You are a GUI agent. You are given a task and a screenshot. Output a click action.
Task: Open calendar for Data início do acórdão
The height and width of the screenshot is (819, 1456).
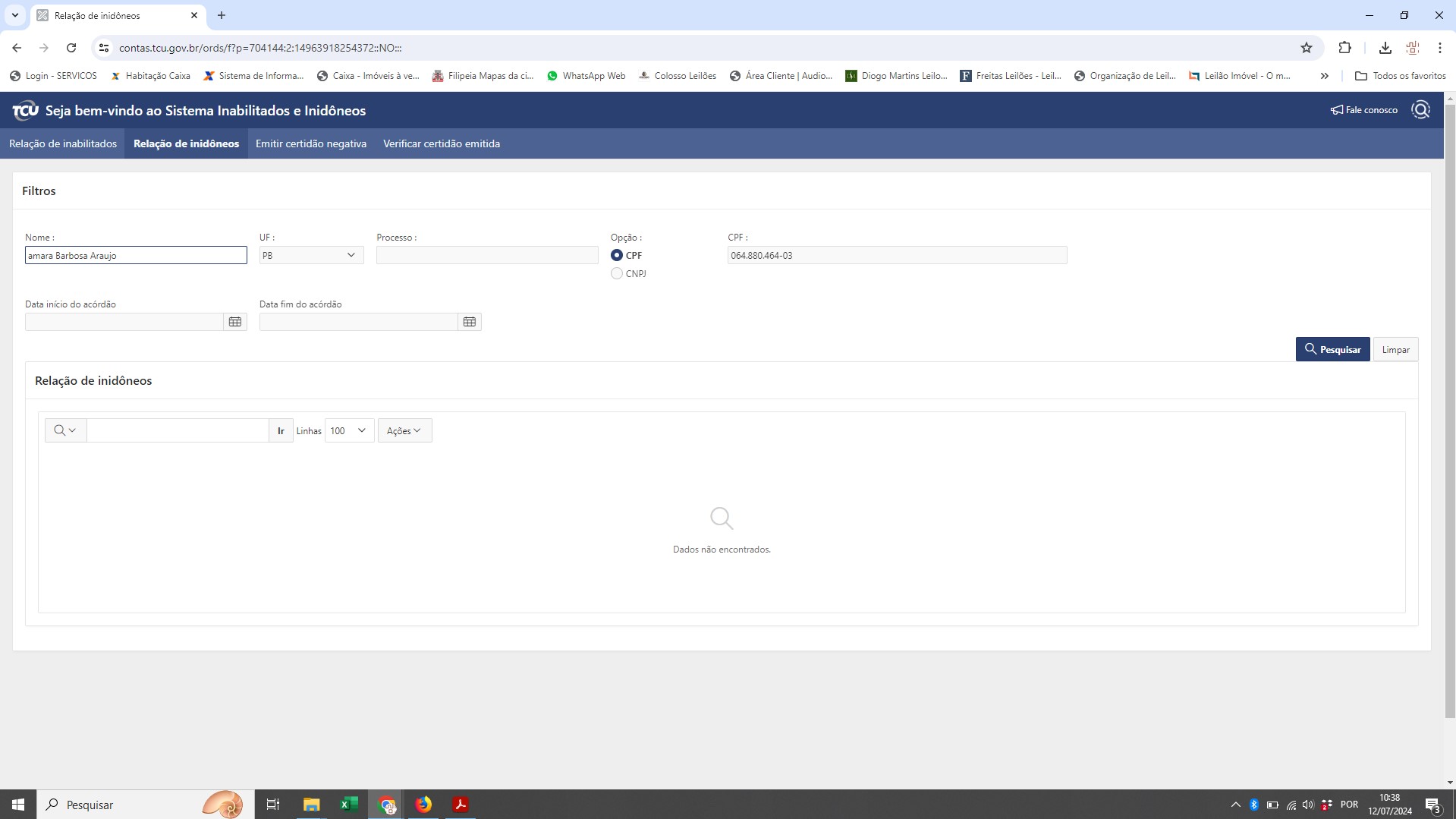coord(235,322)
